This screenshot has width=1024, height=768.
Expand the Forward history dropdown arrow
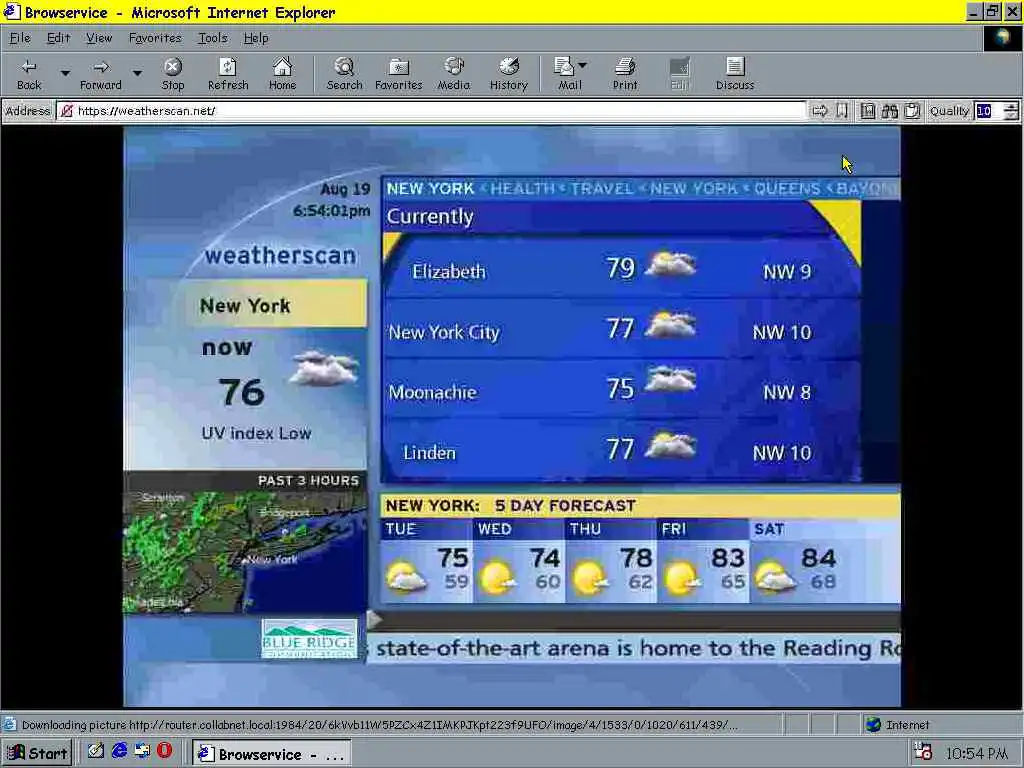(137, 74)
